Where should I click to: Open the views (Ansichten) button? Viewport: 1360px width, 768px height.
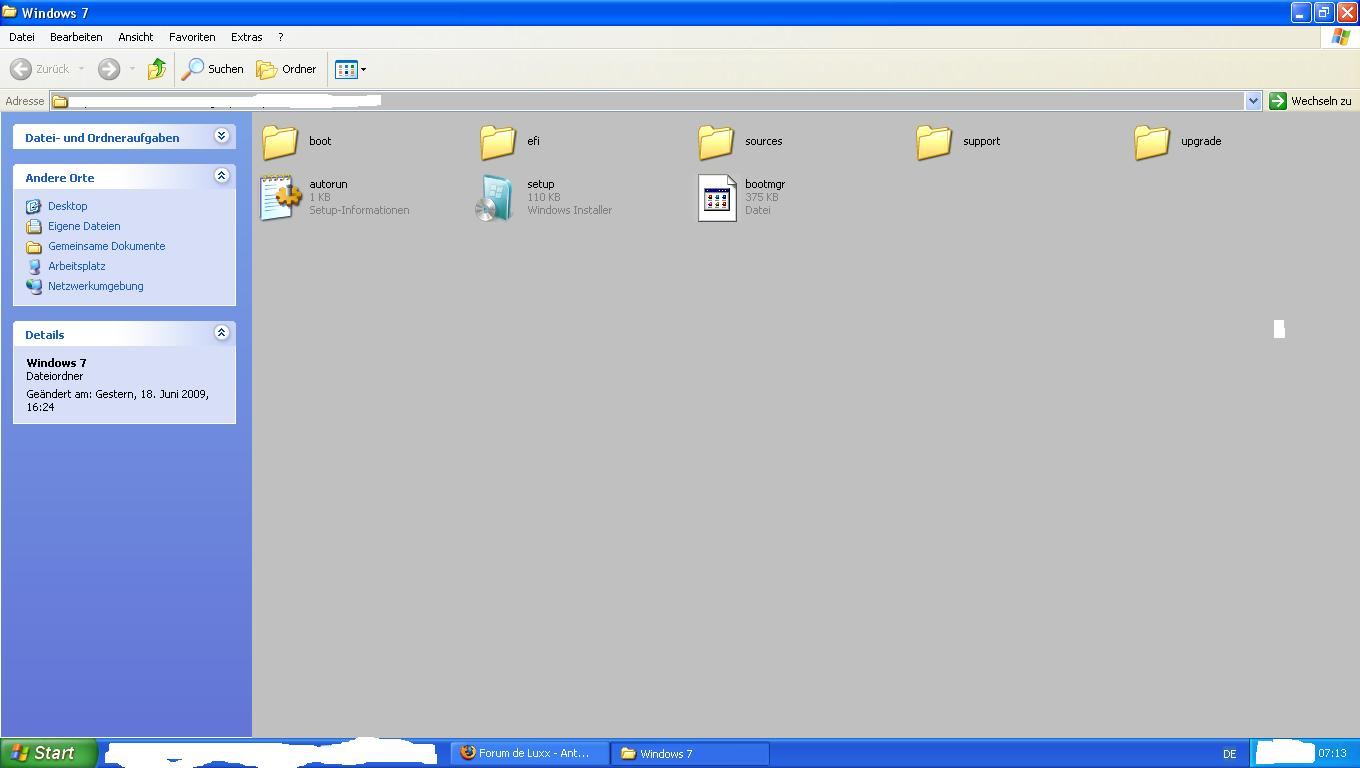click(346, 69)
